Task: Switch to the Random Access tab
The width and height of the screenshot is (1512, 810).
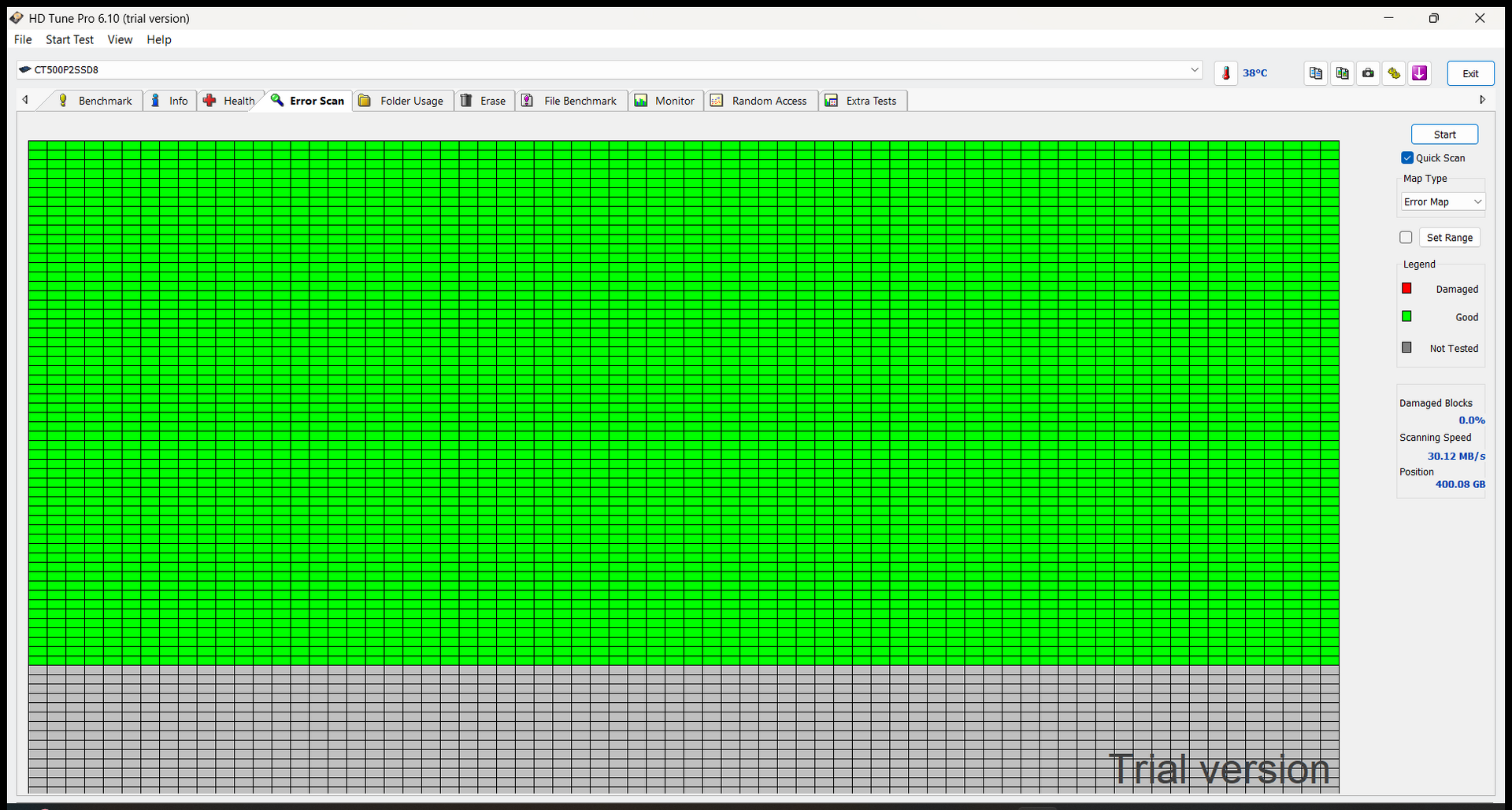Action: (761, 101)
